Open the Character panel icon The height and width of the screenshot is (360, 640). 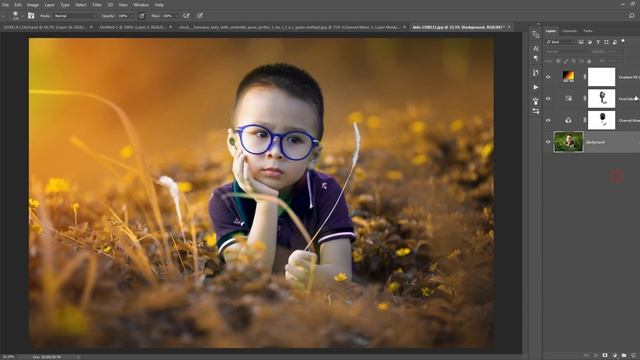pyautogui.click(x=536, y=49)
